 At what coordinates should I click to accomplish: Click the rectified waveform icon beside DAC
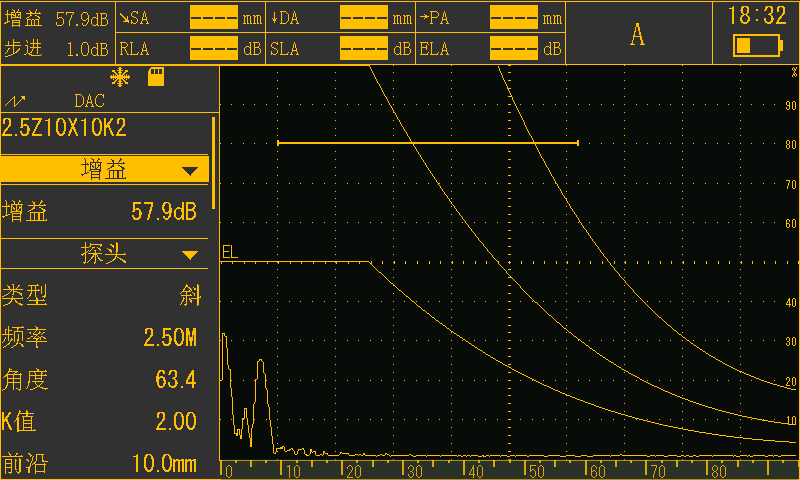pyautogui.click(x=15, y=101)
